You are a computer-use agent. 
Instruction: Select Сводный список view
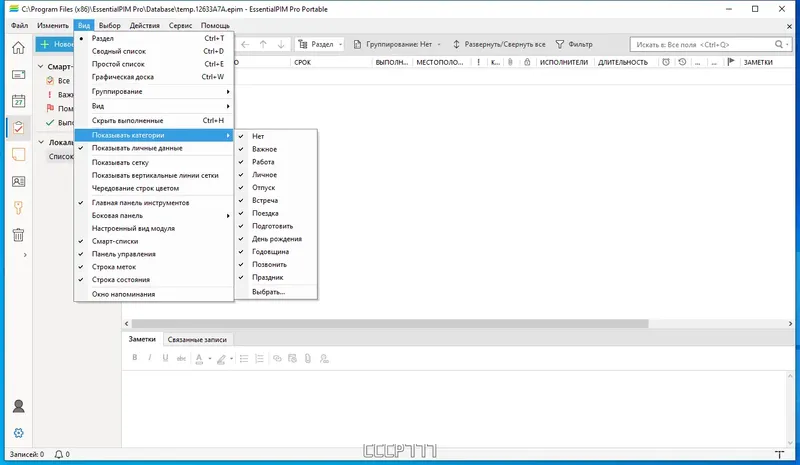(154, 51)
